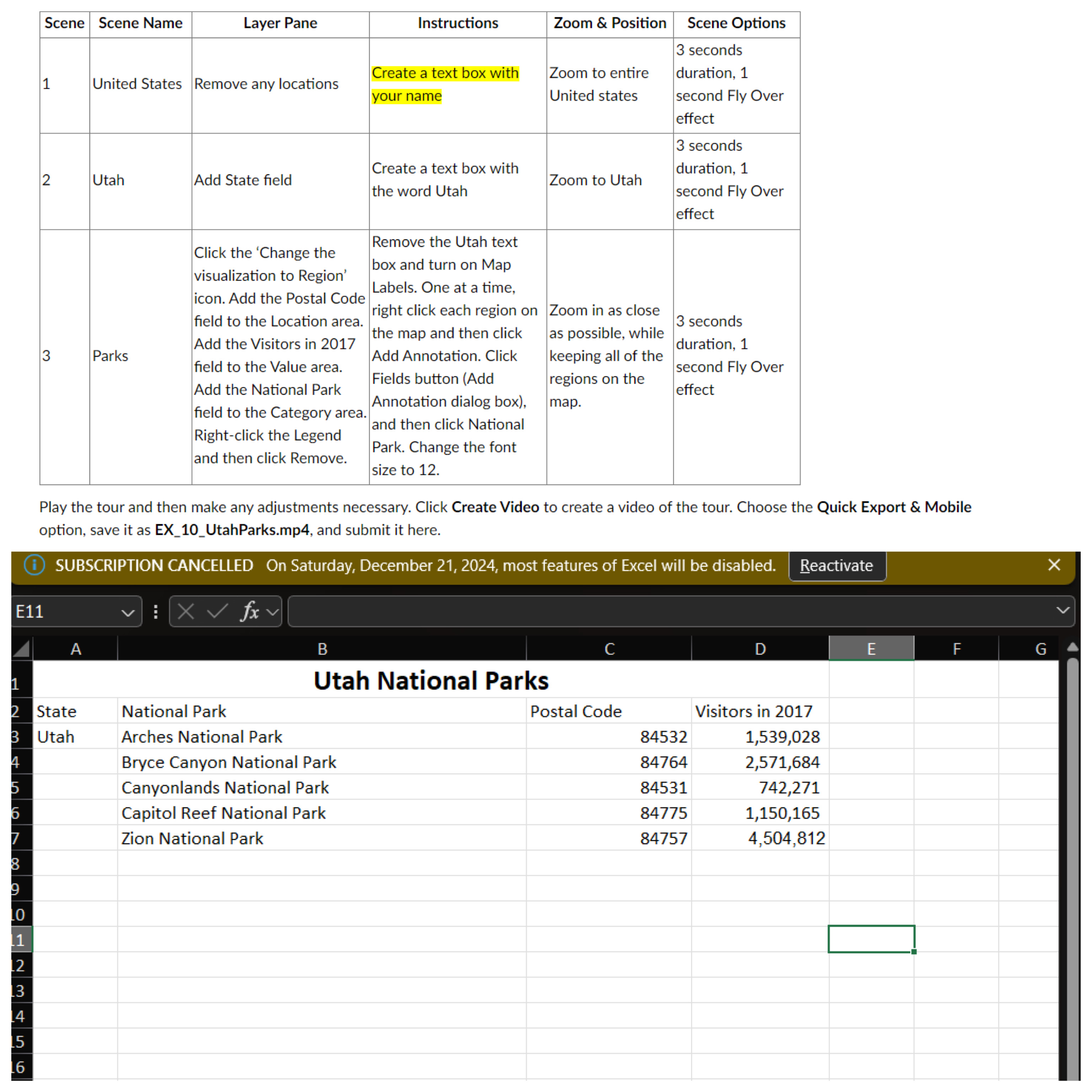Select column B header
1092x1092 pixels.
pyautogui.click(x=322, y=649)
